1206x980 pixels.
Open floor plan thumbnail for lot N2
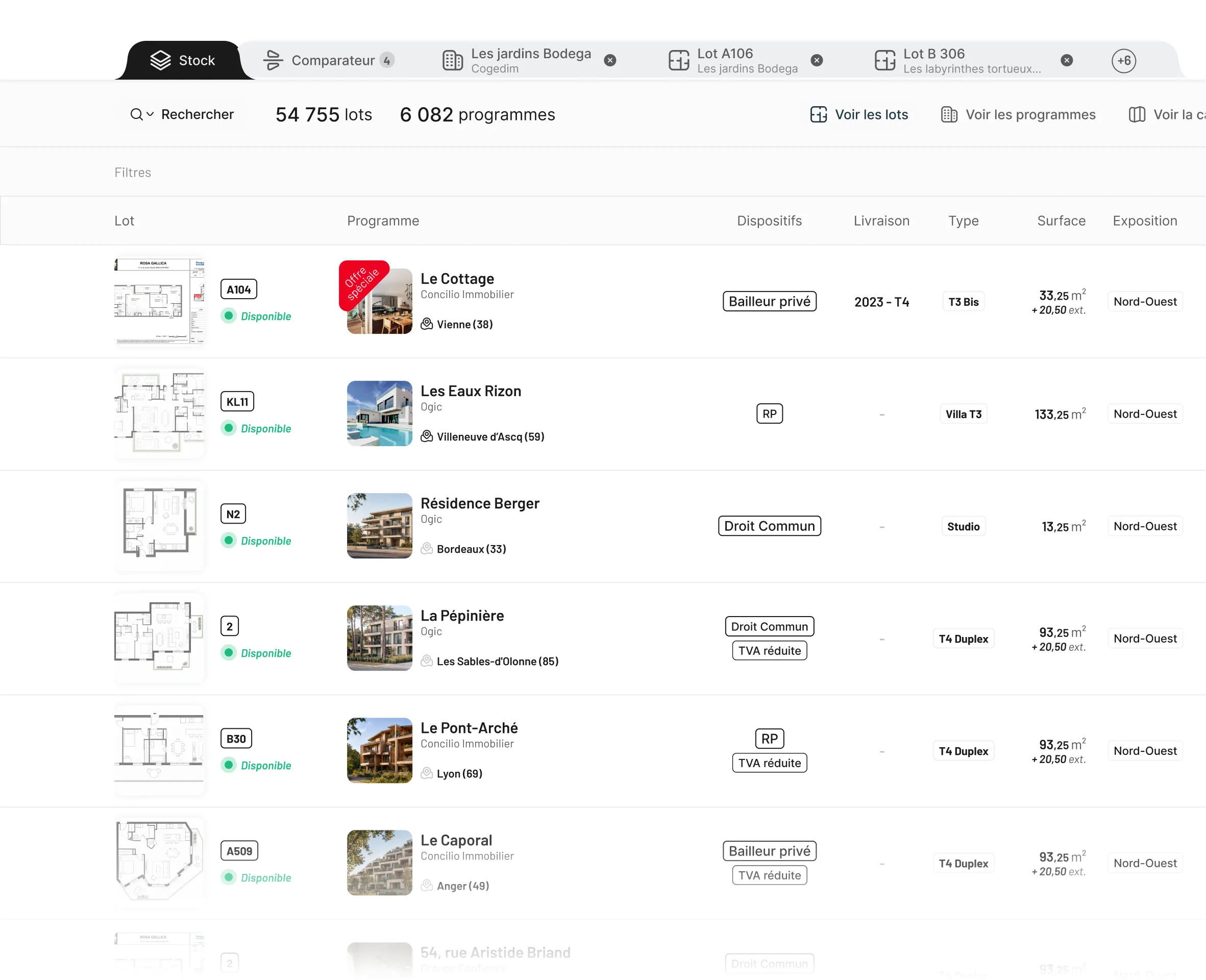159,526
